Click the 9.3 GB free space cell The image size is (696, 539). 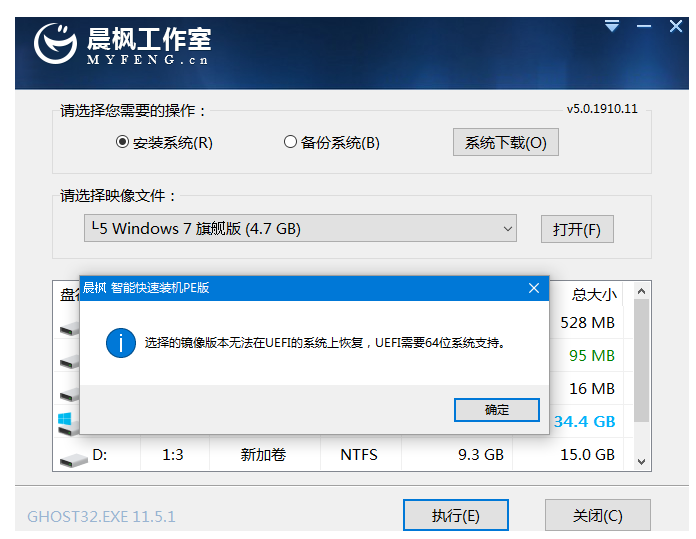pos(481,455)
